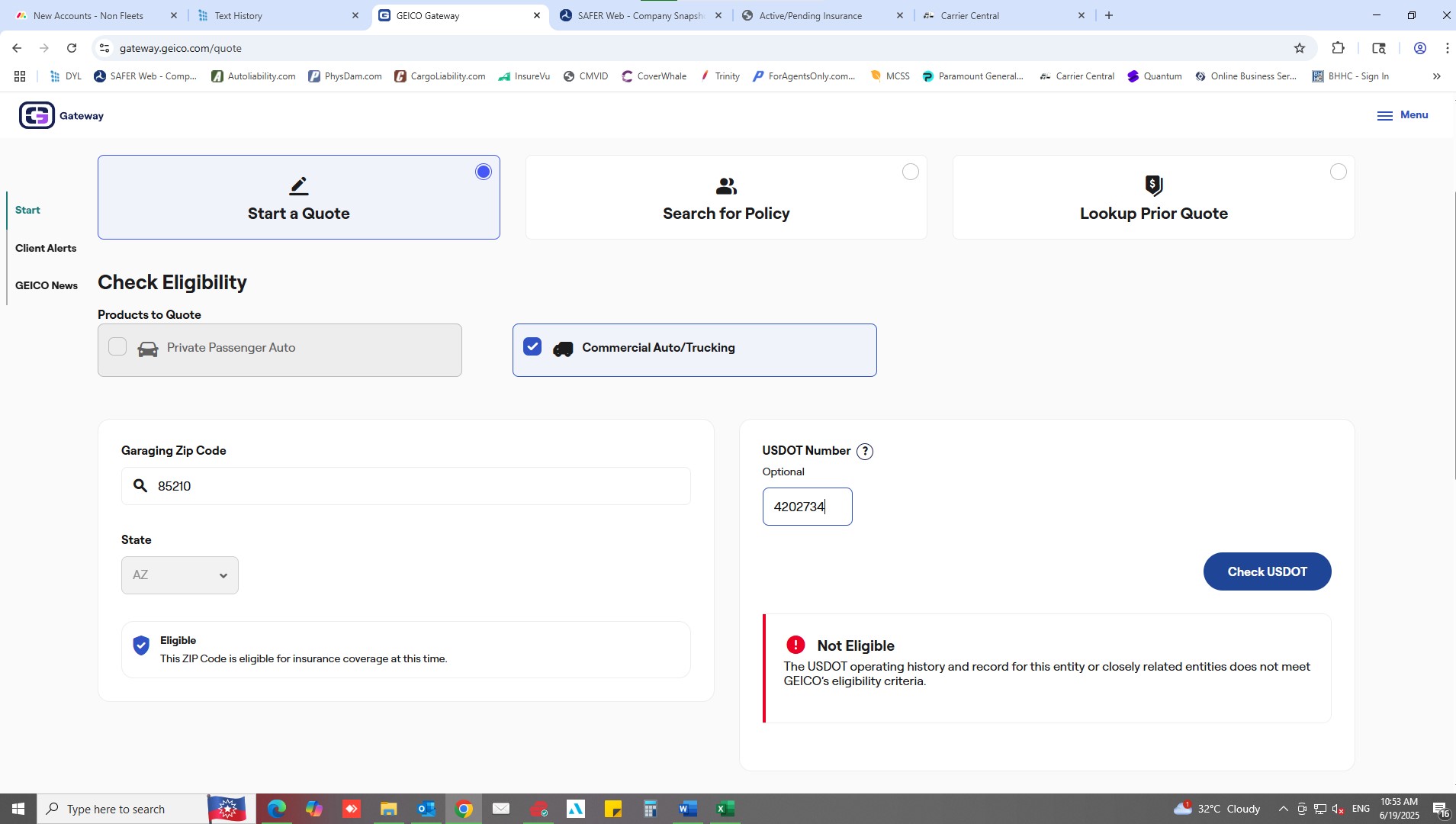Open the BHHC - Sign In bookmark
This screenshot has width=1456, height=824.
pos(1350,76)
